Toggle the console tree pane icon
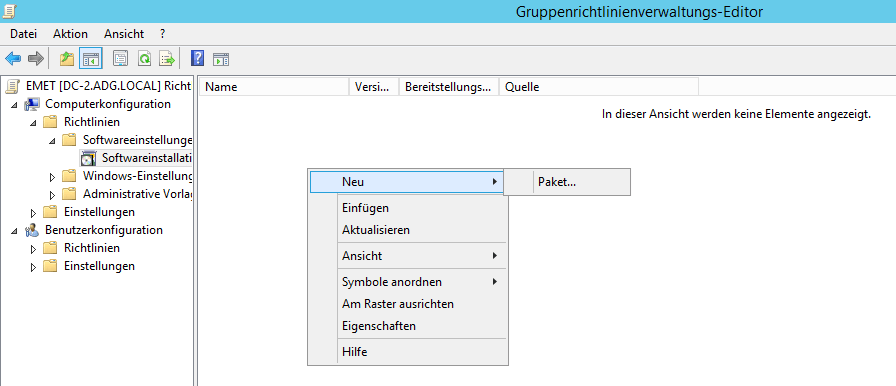 tap(91, 58)
